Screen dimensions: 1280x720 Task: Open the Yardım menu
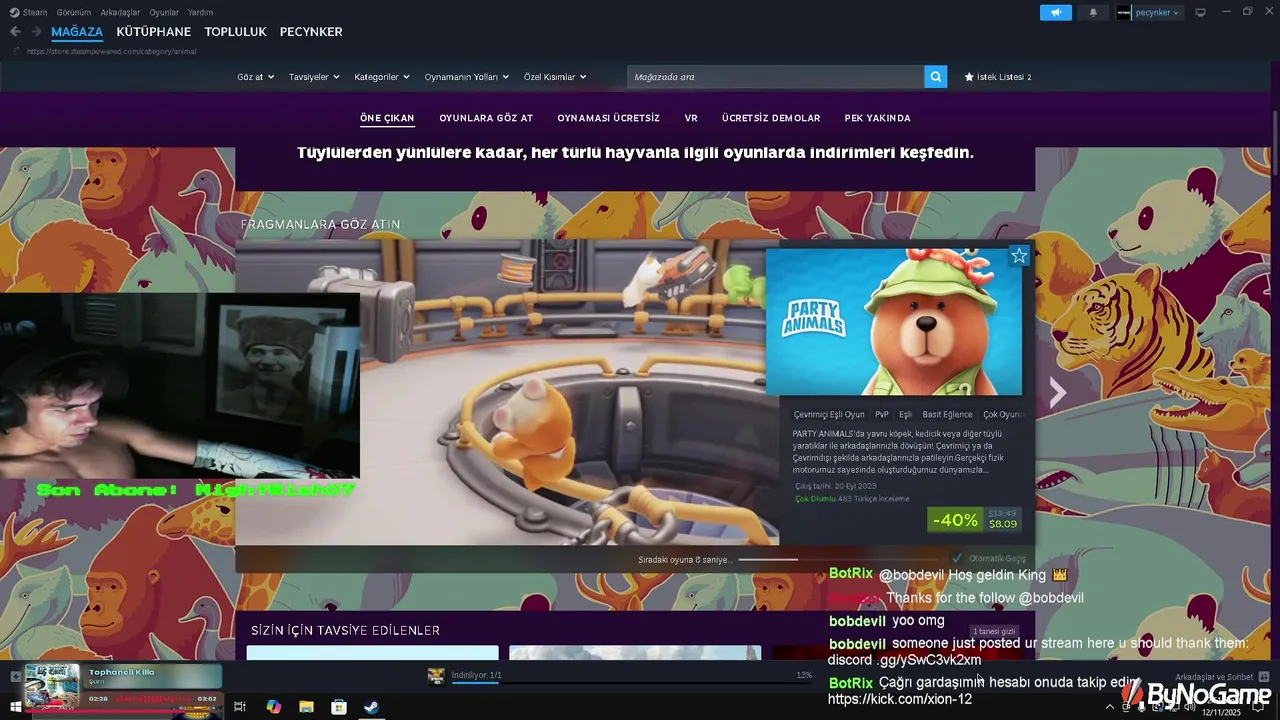click(x=200, y=12)
